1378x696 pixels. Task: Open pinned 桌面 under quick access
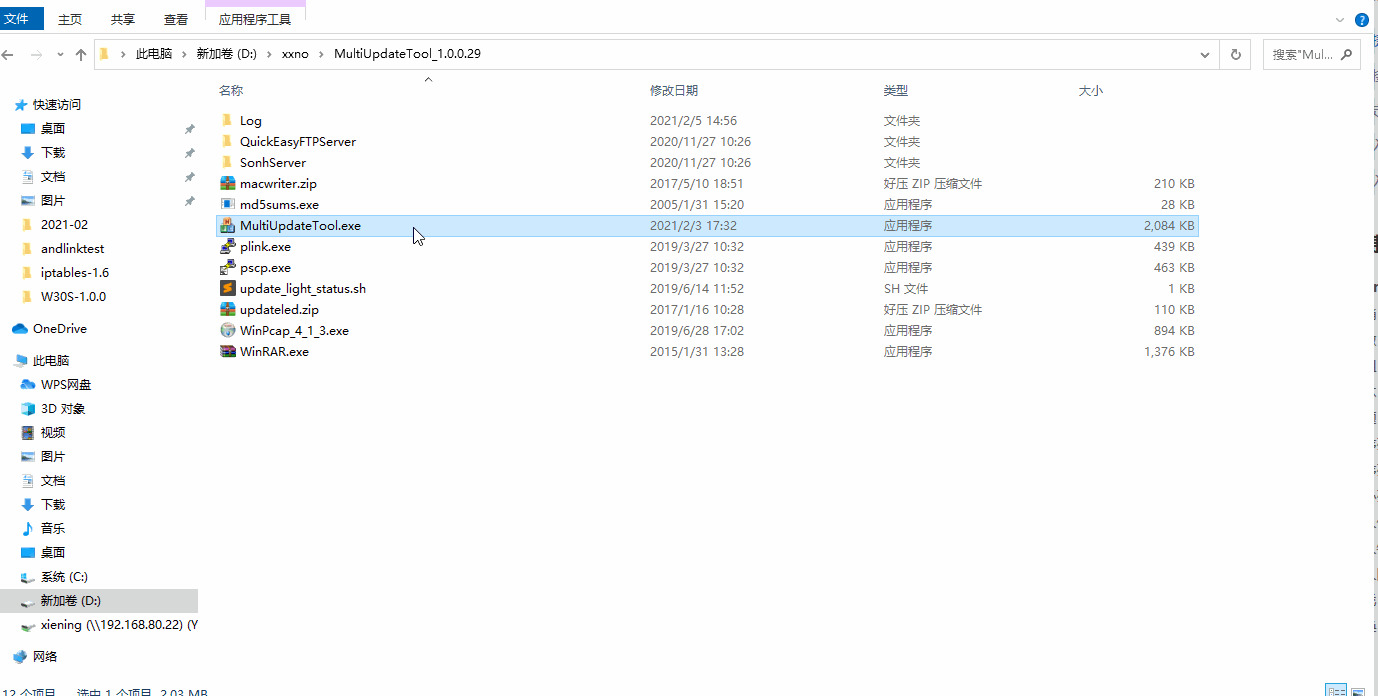click(53, 129)
